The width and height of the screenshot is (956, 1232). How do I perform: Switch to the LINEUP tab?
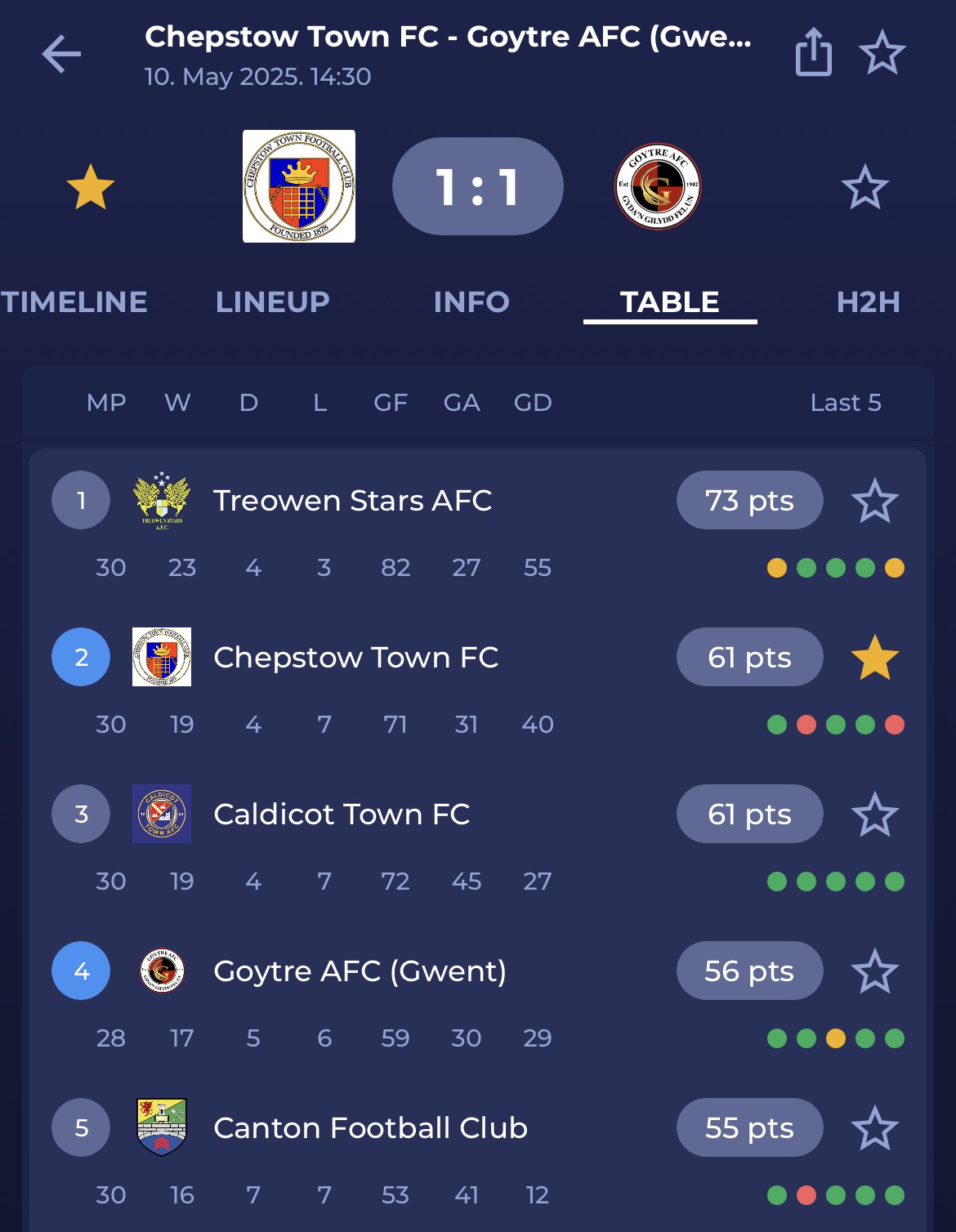[272, 302]
